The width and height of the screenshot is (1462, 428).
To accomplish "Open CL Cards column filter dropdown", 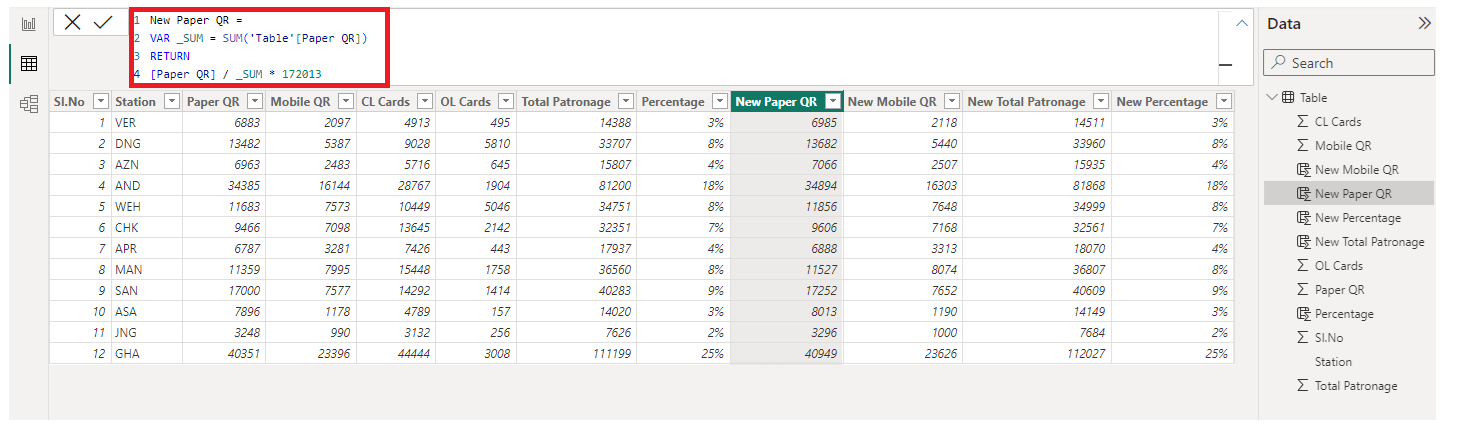I will point(424,102).
